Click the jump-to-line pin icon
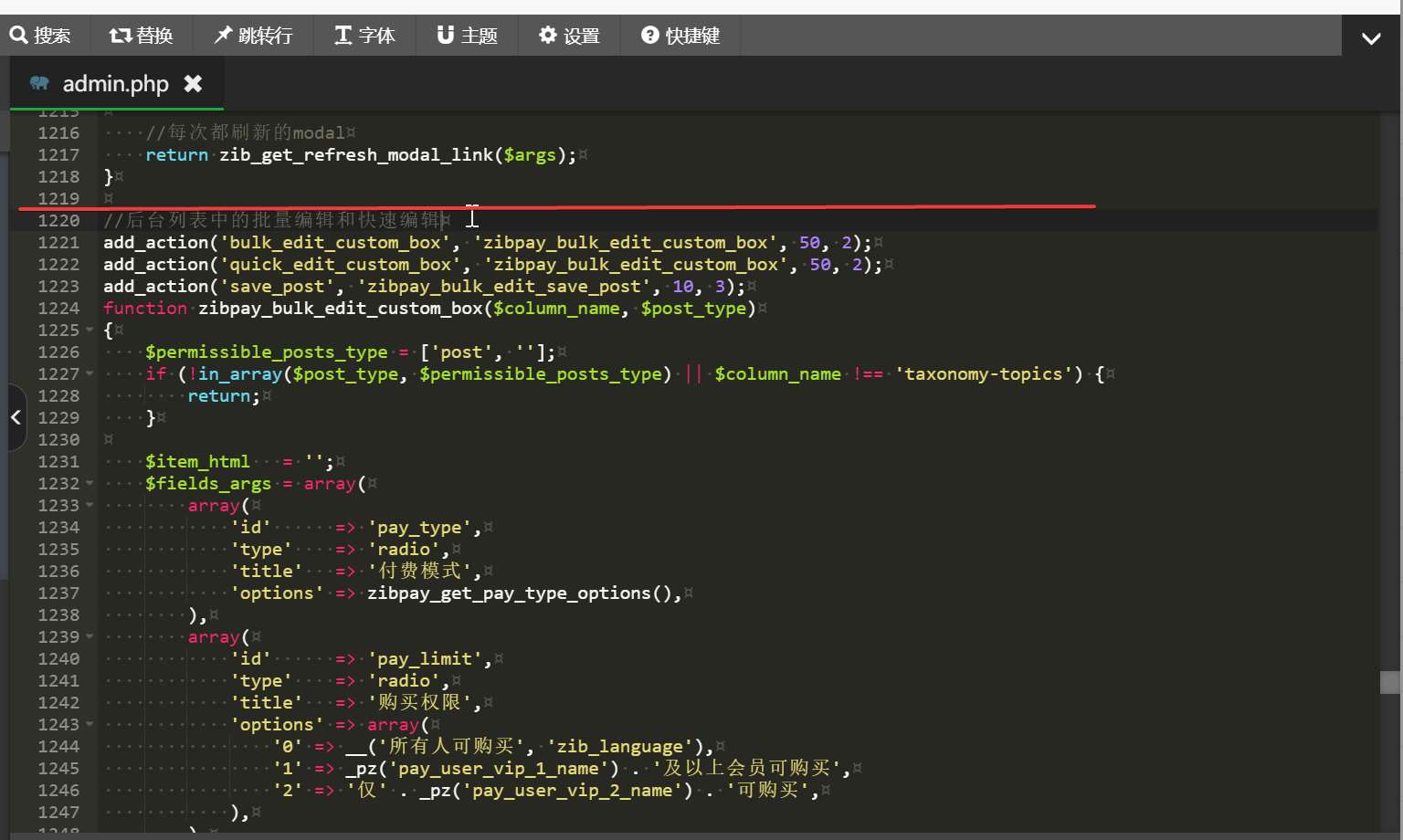The width and height of the screenshot is (1403, 840). (x=223, y=36)
